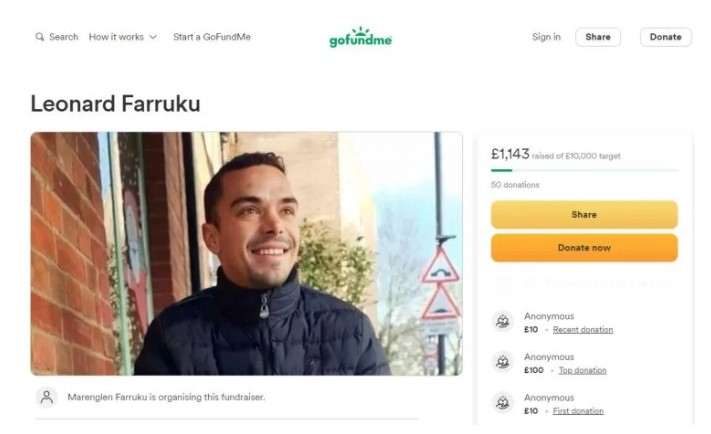Viewport: 711px width, 434px height.
Task: Click the fundraising progress bar
Action: click(x=584, y=171)
